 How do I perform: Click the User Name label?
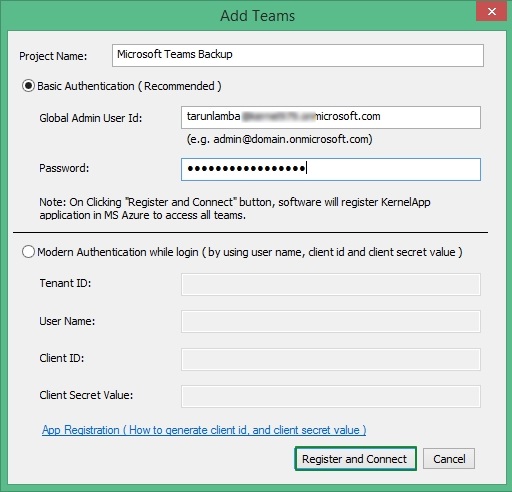[67, 321]
